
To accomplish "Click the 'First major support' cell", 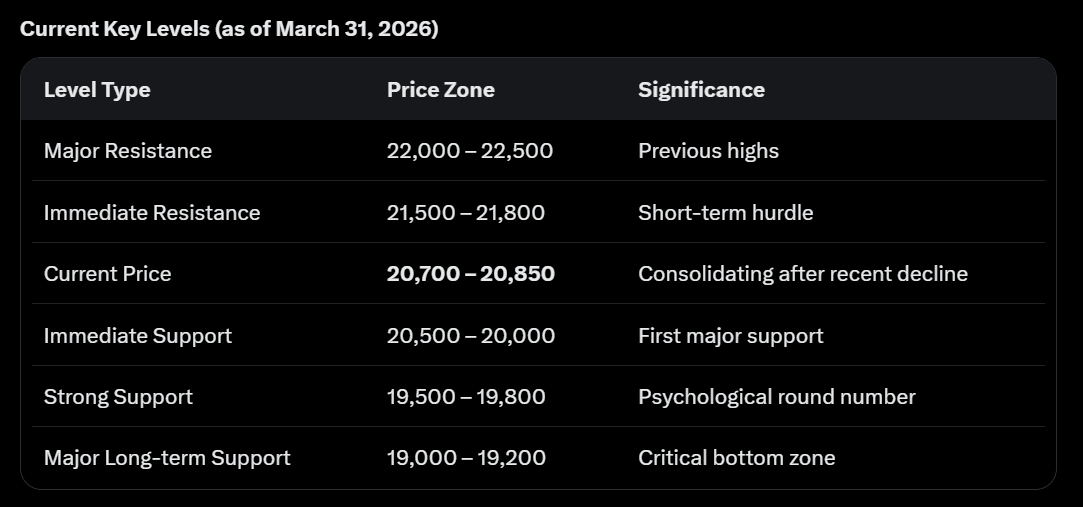I will [x=730, y=336].
